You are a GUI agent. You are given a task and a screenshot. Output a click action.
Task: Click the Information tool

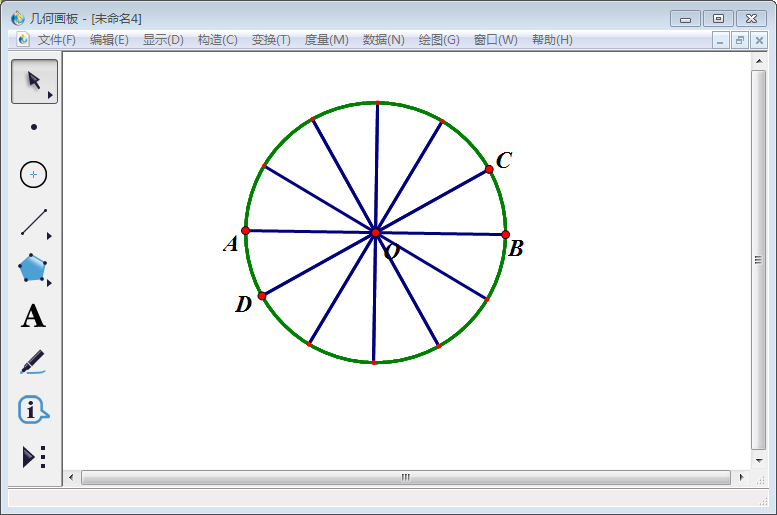34,410
